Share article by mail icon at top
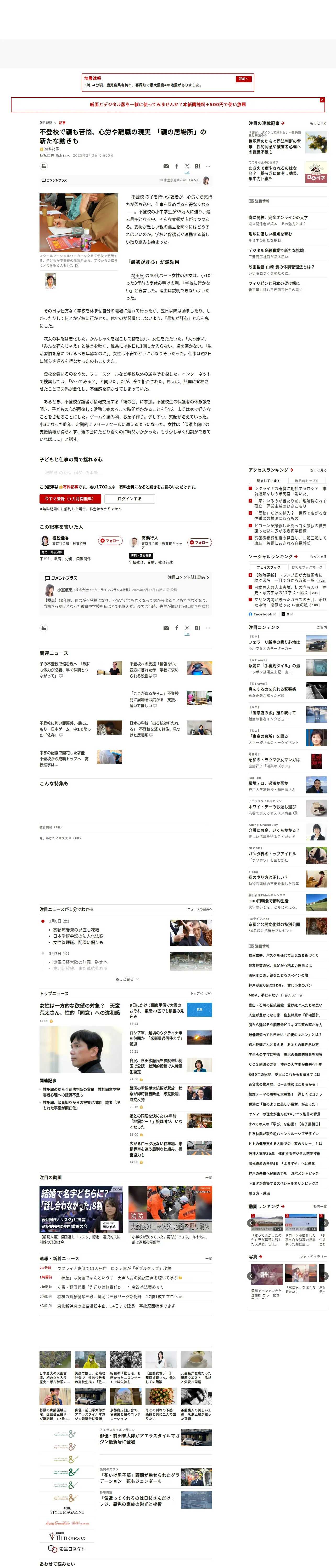Image resolution: width=336 pixels, height=1568 pixels. [166, 166]
